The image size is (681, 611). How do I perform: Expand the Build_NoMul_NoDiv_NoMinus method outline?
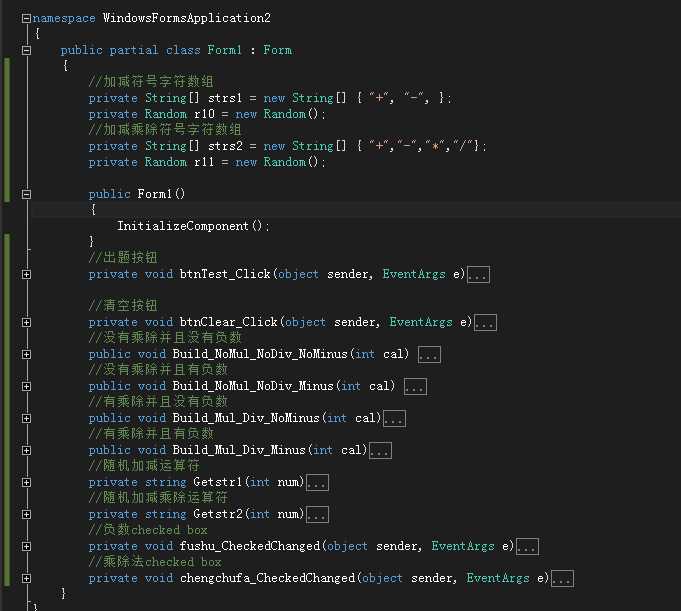coord(26,354)
